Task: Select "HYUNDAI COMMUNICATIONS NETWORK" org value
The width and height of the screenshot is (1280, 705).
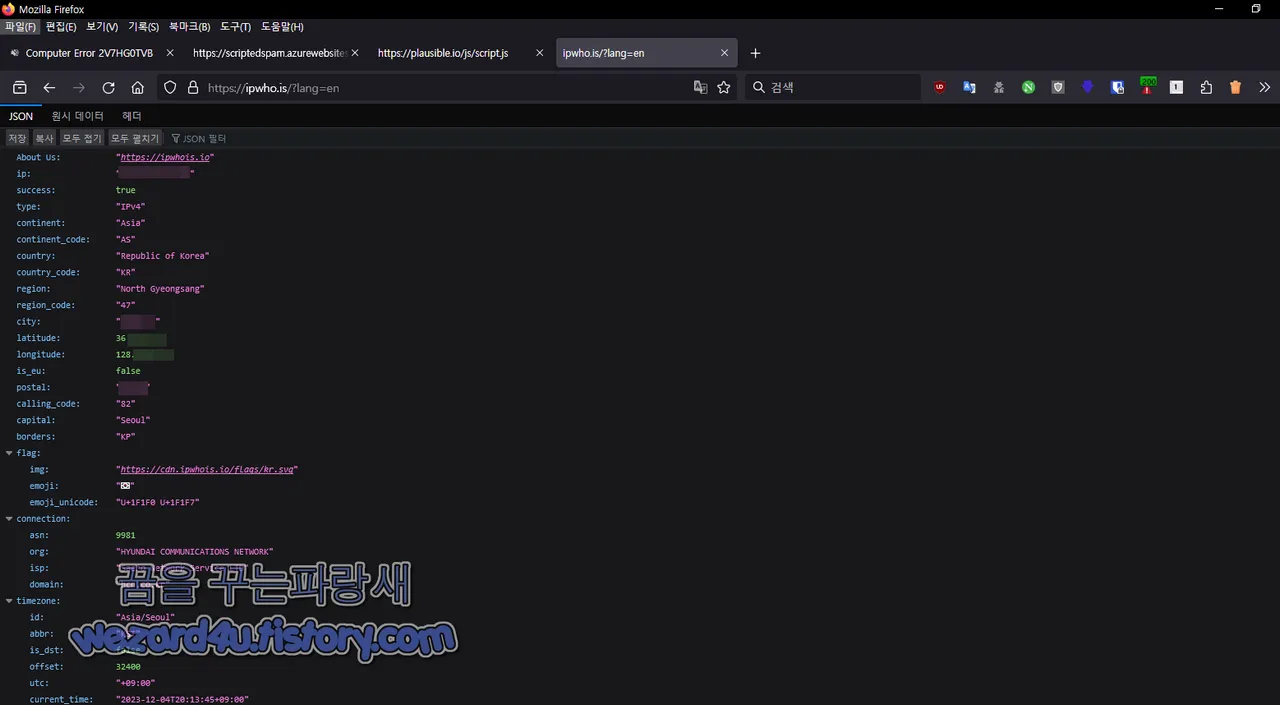Action: click(194, 552)
